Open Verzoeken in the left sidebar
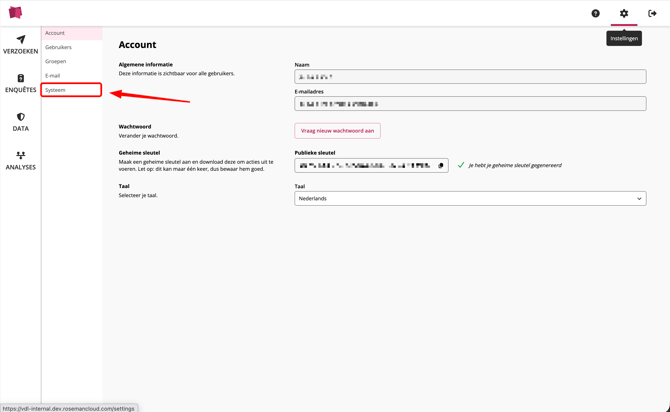This screenshot has height=412, width=670. pos(20,45)
